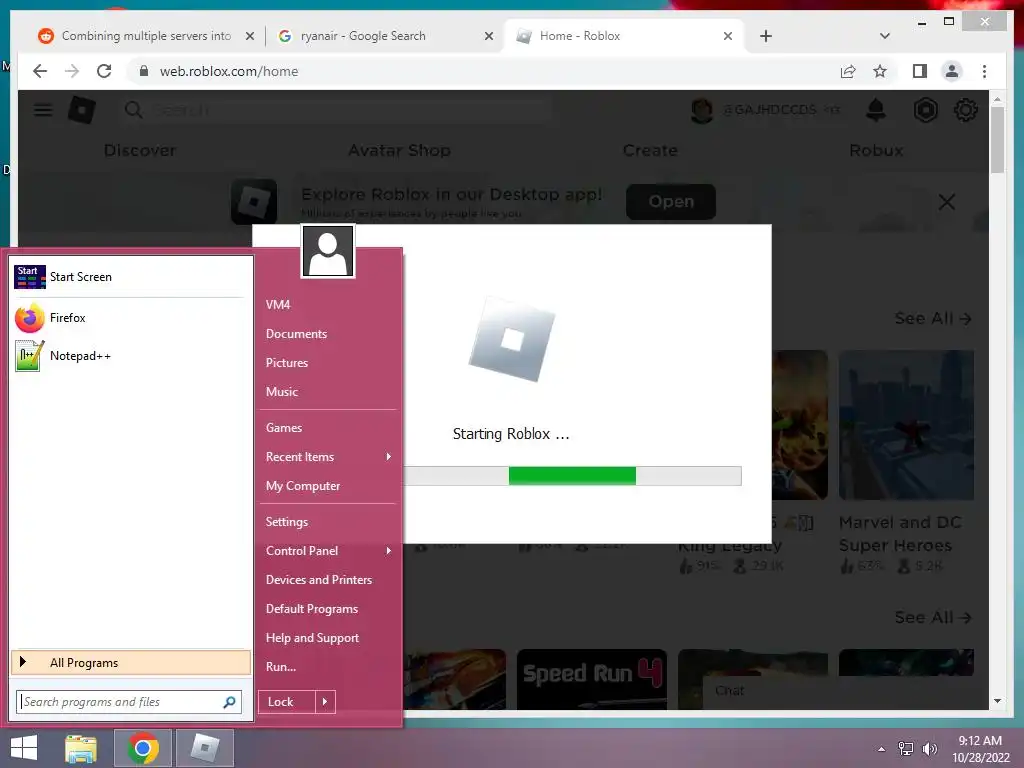Open a new Chrome tab
The width and height of the screenshot is (1024, 768).
point(766,36)
